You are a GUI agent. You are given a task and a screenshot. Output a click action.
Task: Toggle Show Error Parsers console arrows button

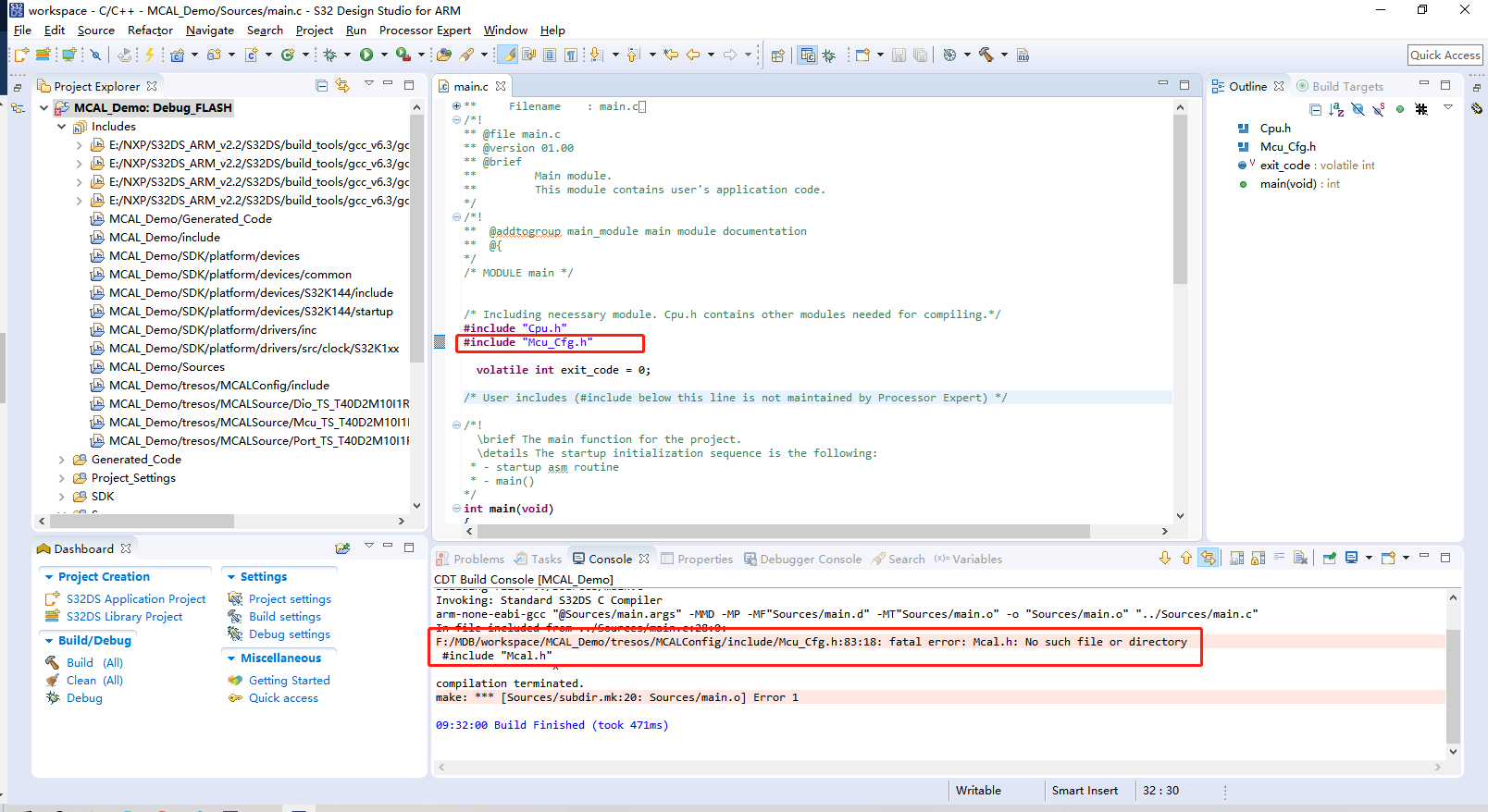point(1208,559)
